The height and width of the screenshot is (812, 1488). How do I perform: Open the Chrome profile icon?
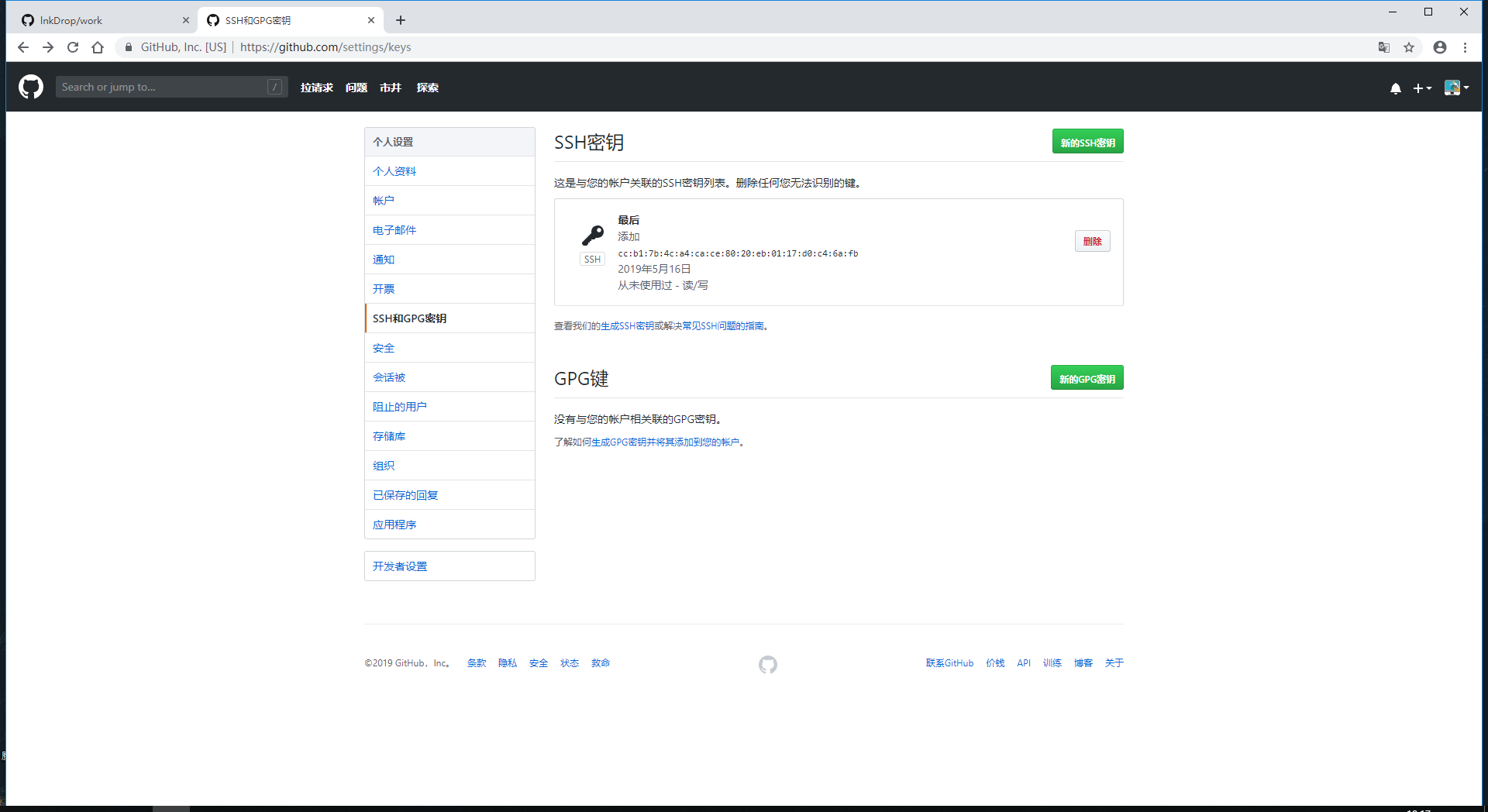click(x=1440, y=47)
